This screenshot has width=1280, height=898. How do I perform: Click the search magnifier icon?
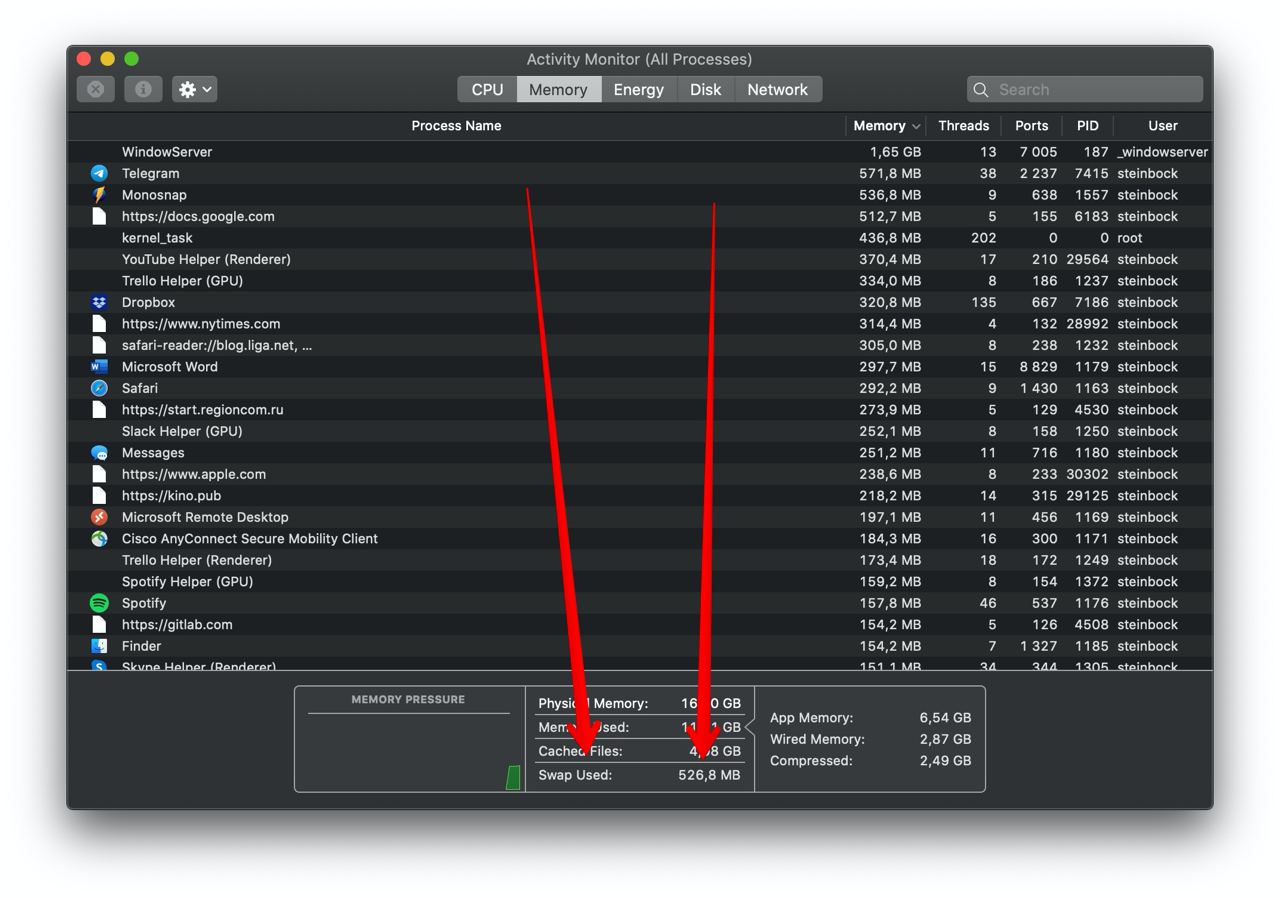[981, 89]
